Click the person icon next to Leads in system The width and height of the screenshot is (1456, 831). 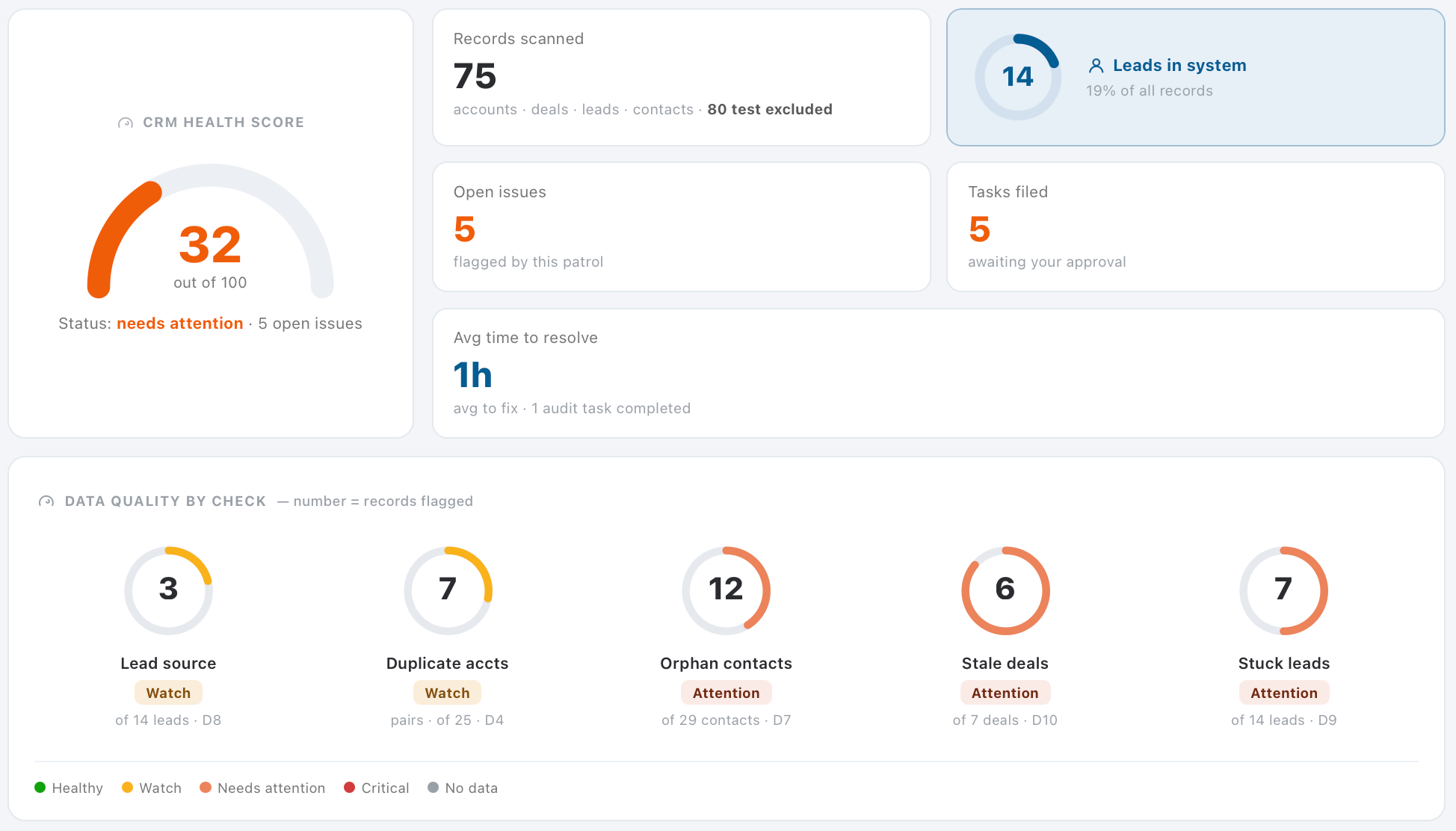click(1096, 66)
